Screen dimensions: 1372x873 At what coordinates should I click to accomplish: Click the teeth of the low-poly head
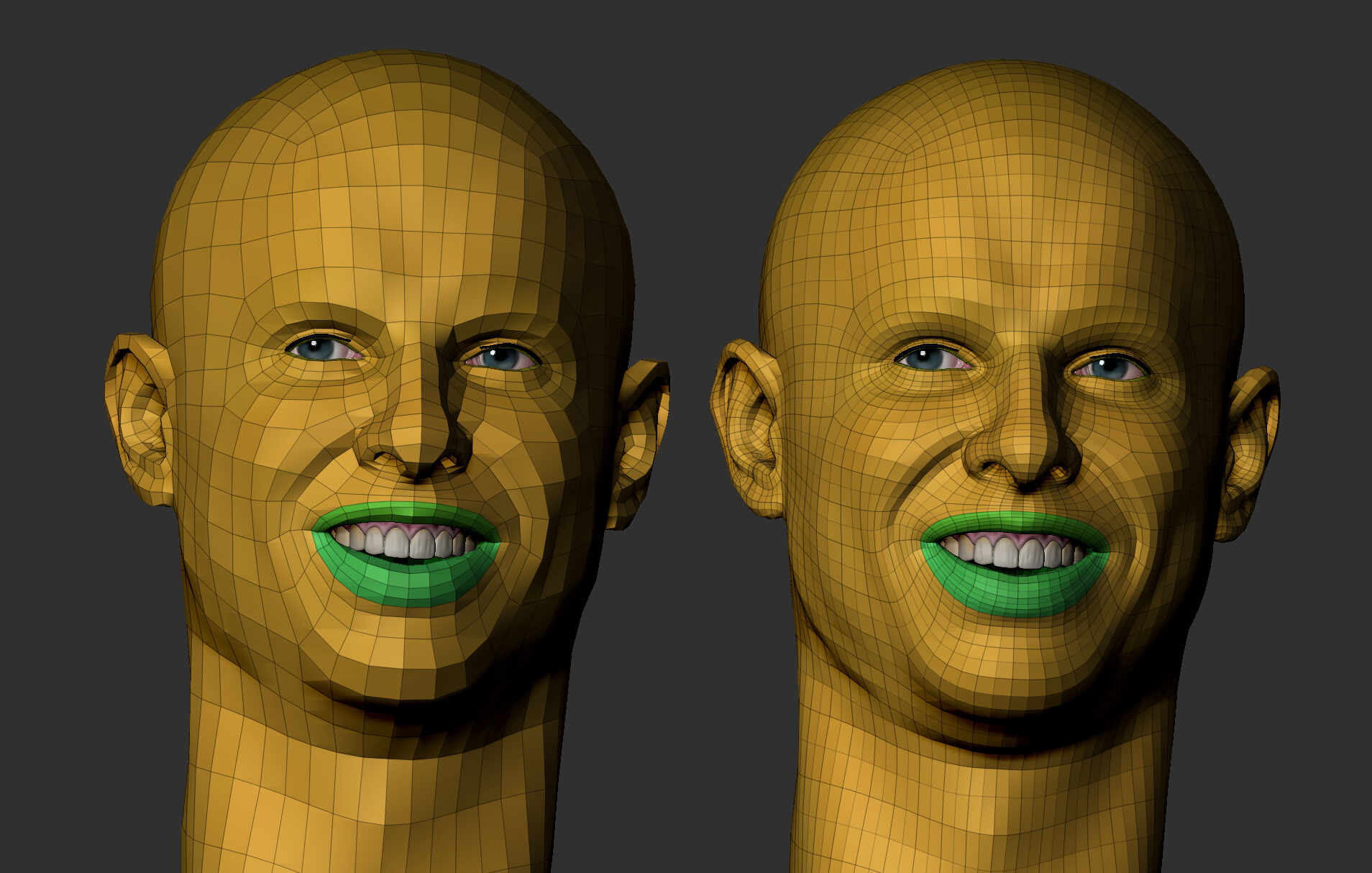(x=403, y=541)
